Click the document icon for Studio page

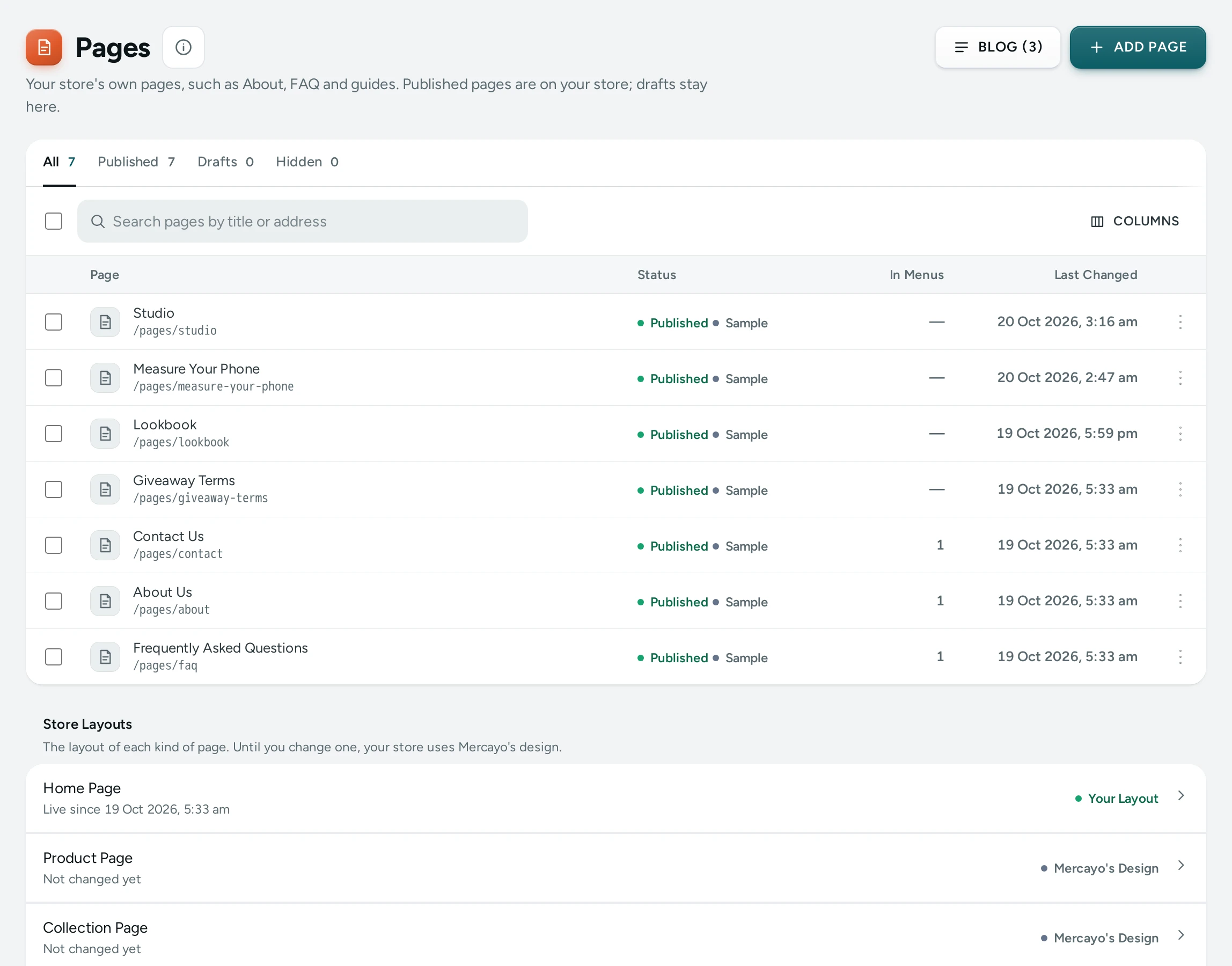tap(105, 322)
